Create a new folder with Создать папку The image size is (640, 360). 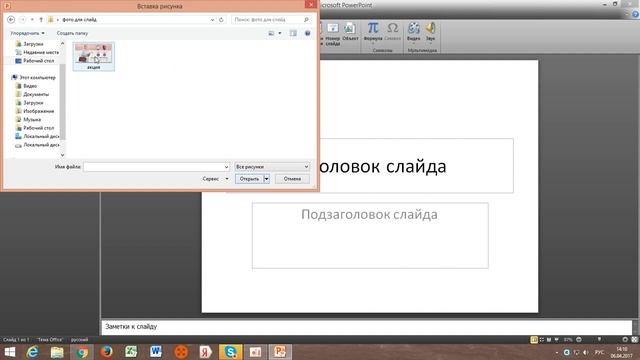72,33
